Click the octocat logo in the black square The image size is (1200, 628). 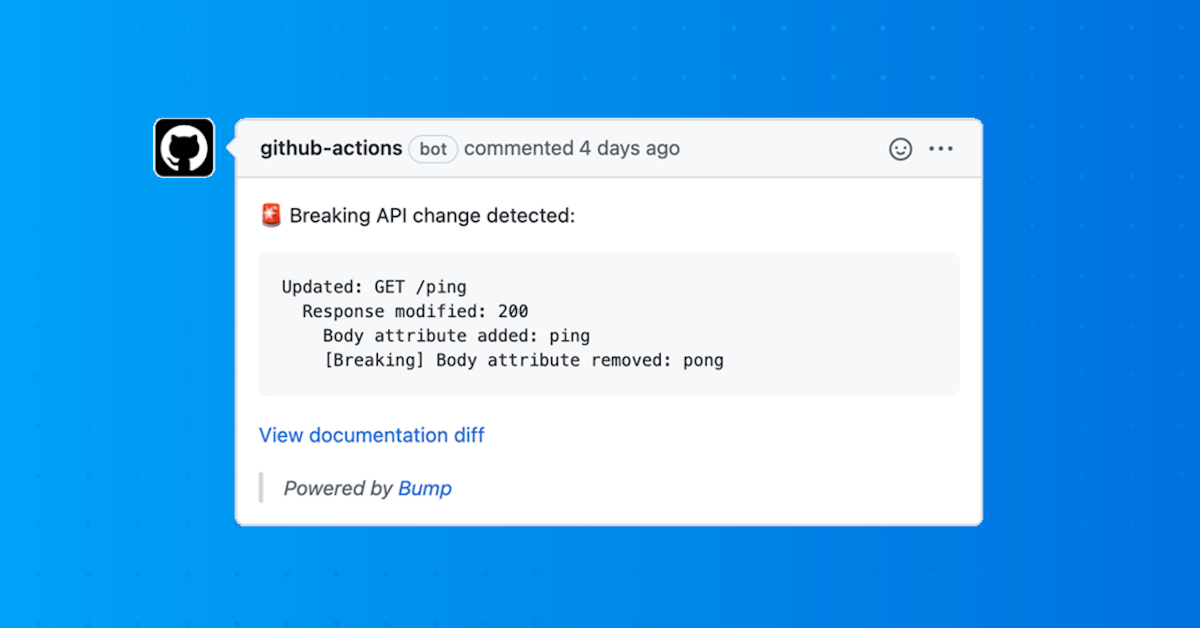click(x=184, y=147)
